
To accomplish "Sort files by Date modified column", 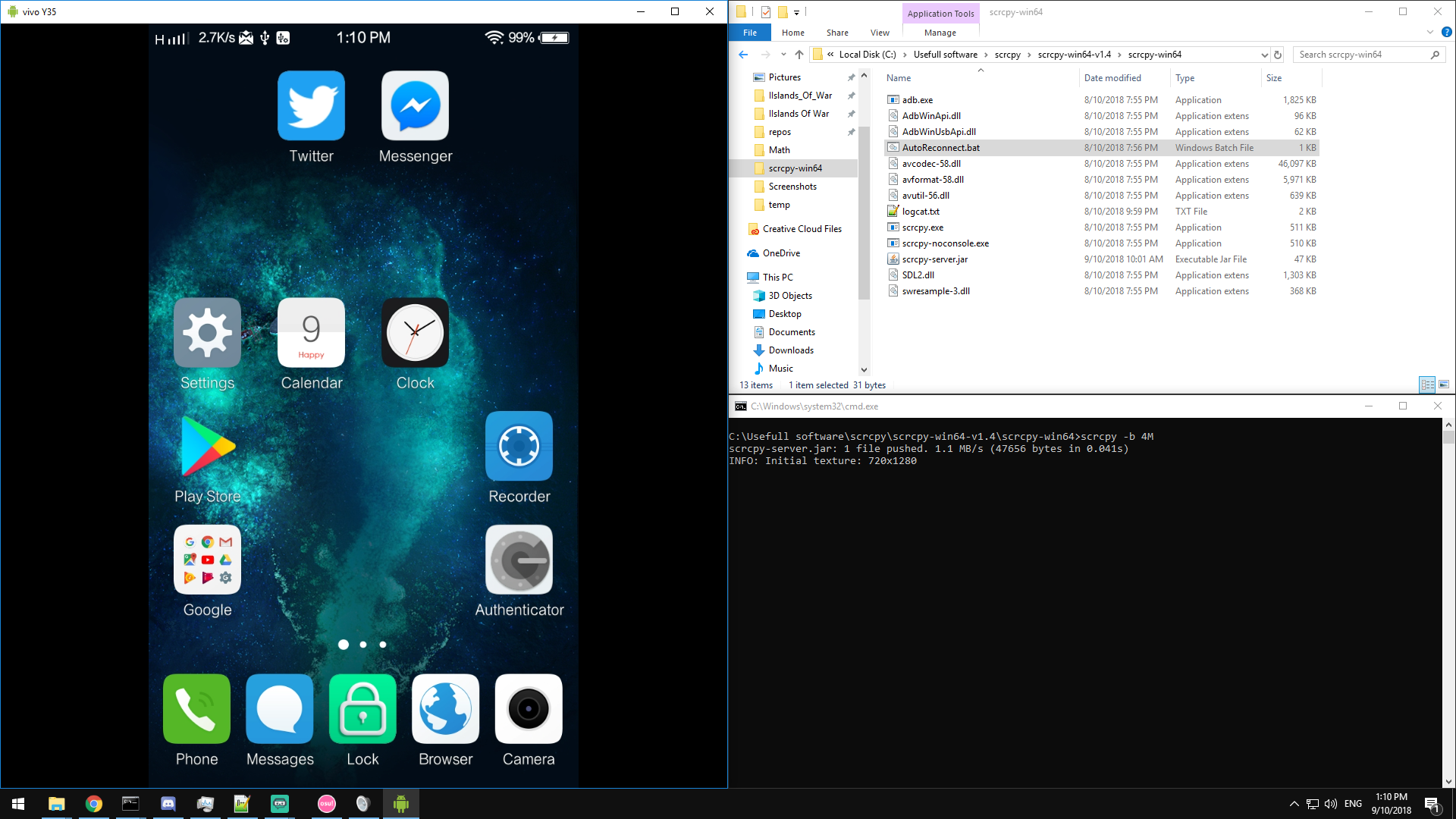I will coord(1125,78).
